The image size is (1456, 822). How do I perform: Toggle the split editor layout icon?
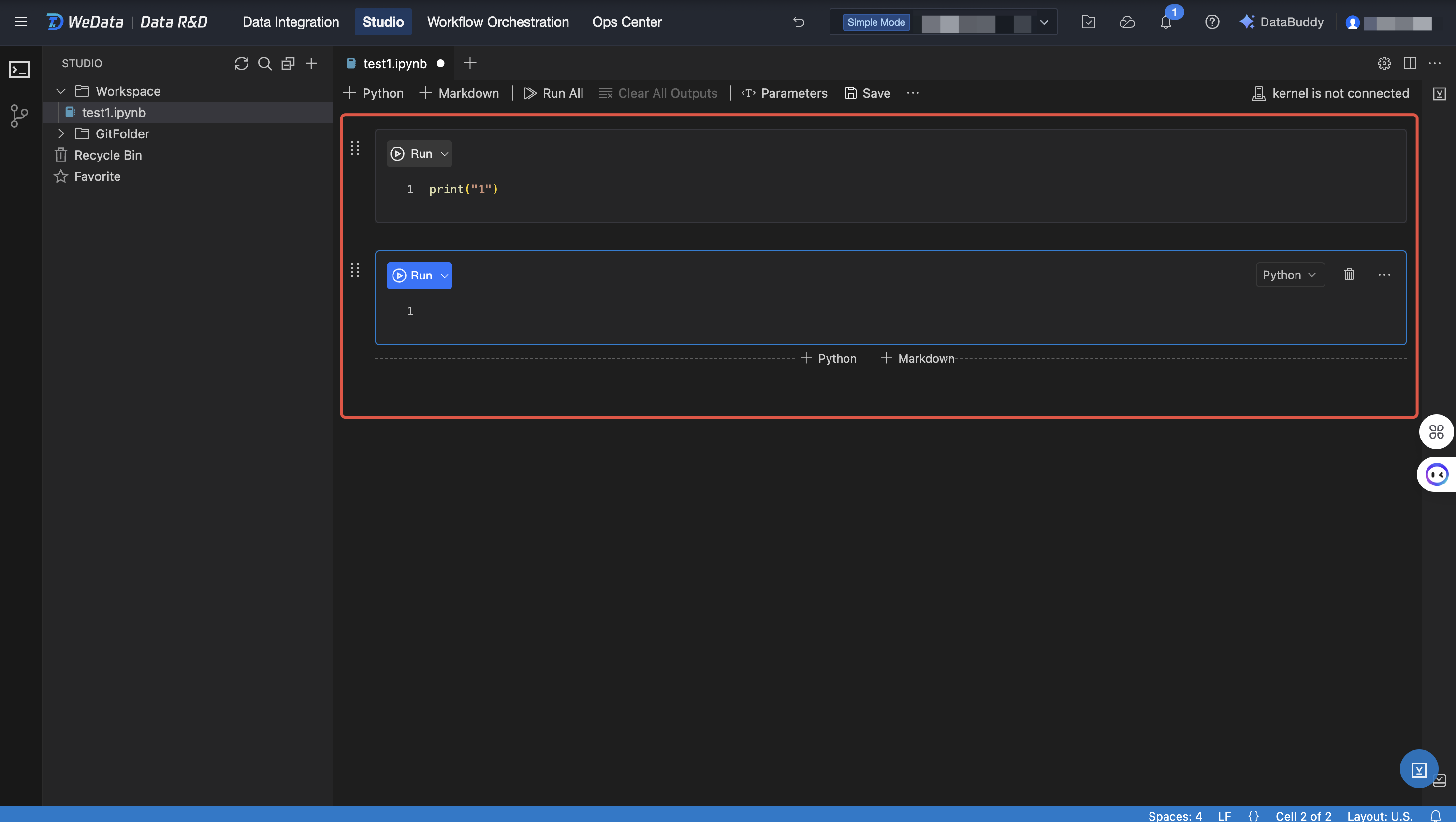coord(1410,63)
